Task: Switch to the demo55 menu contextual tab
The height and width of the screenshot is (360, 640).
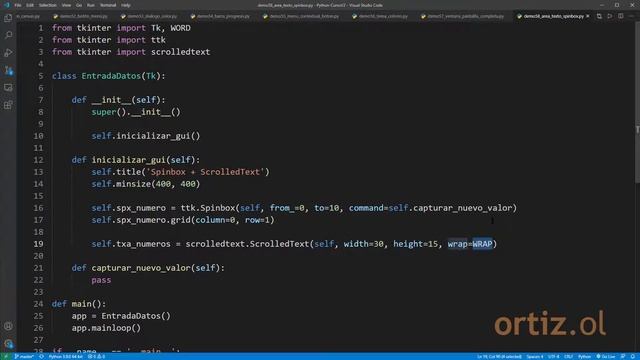Action: click(x=301, y=16)
